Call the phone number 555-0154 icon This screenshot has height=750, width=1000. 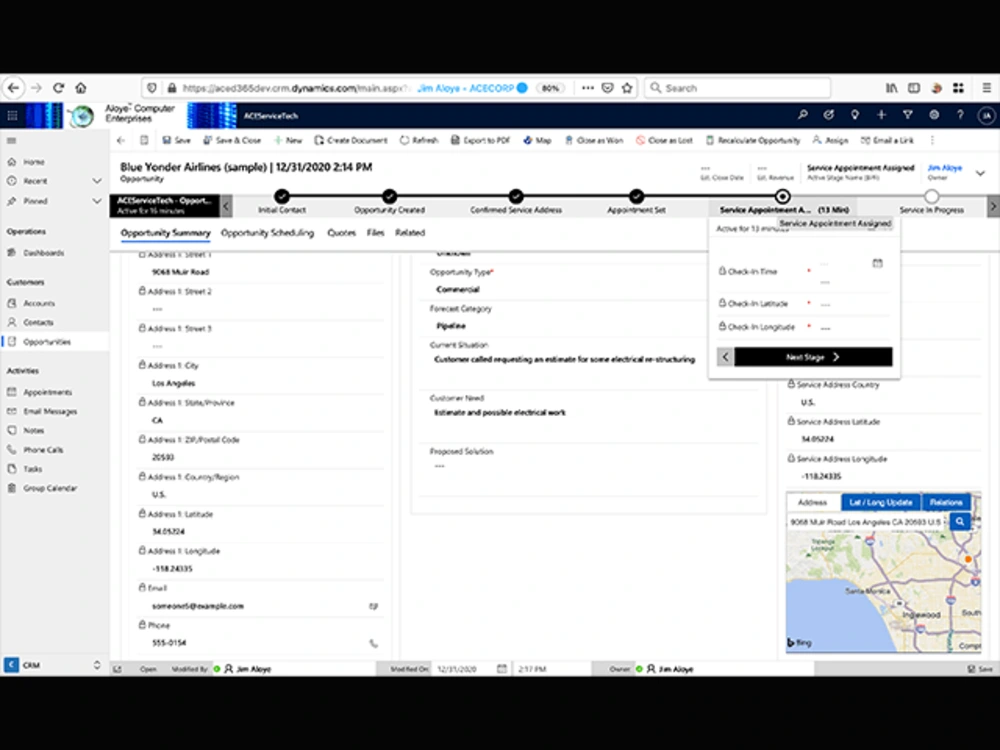tap(374, 643)
